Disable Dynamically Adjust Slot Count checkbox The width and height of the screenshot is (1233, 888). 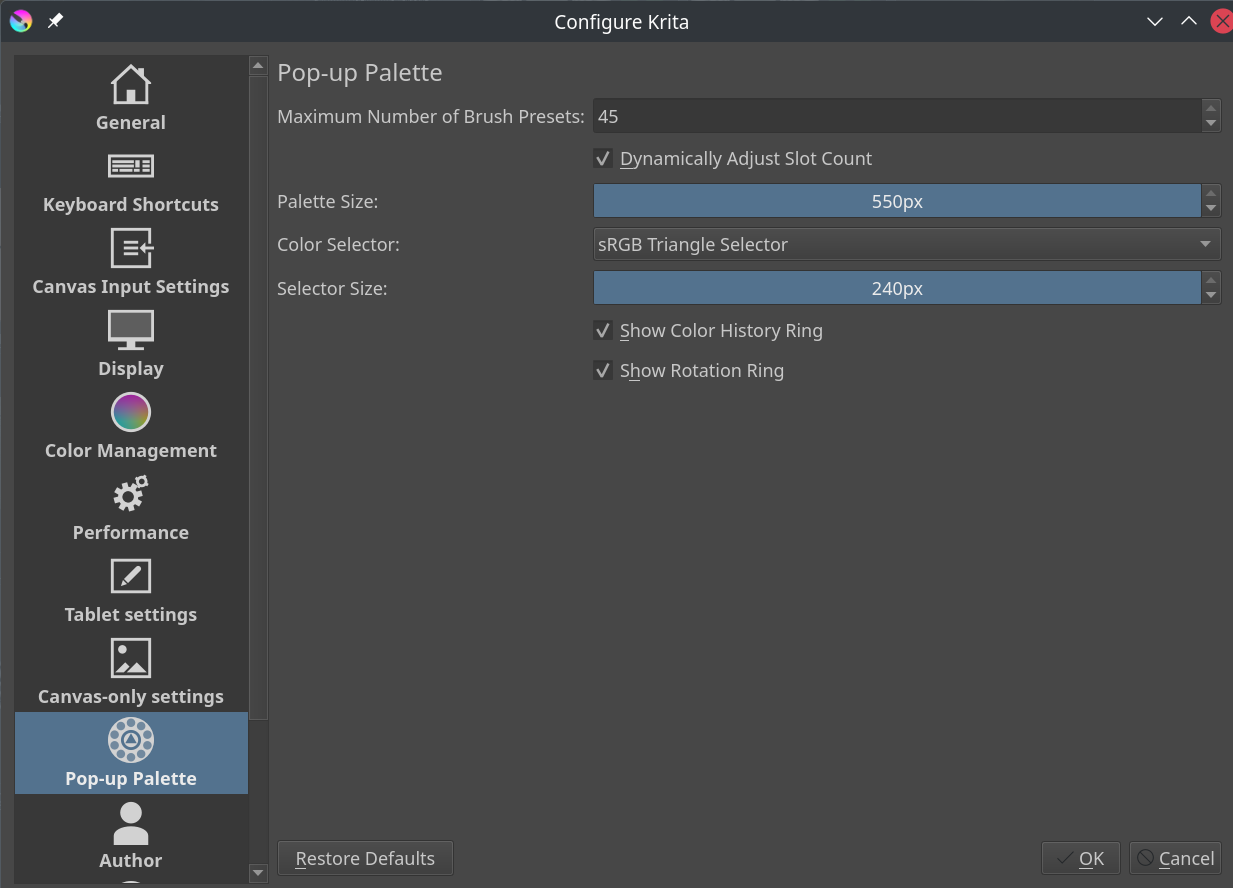(603, 159)
